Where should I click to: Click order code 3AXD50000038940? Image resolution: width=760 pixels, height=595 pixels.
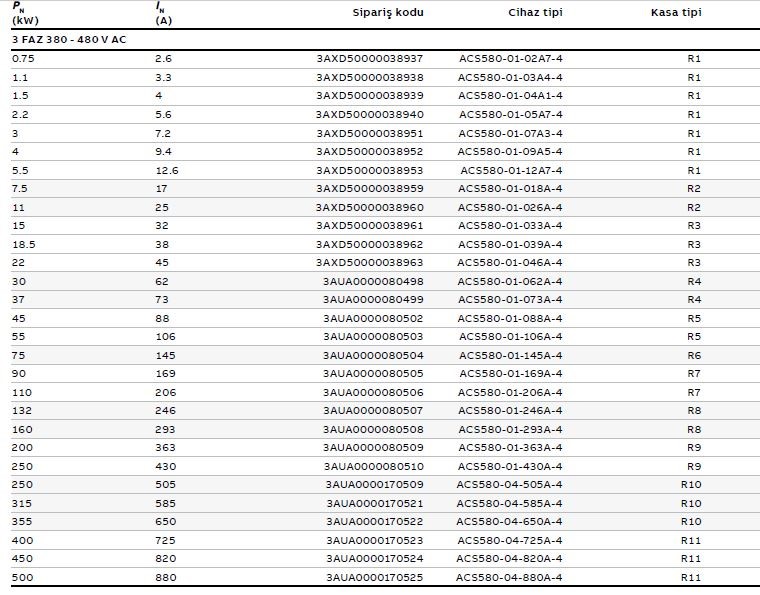[370, 115]
